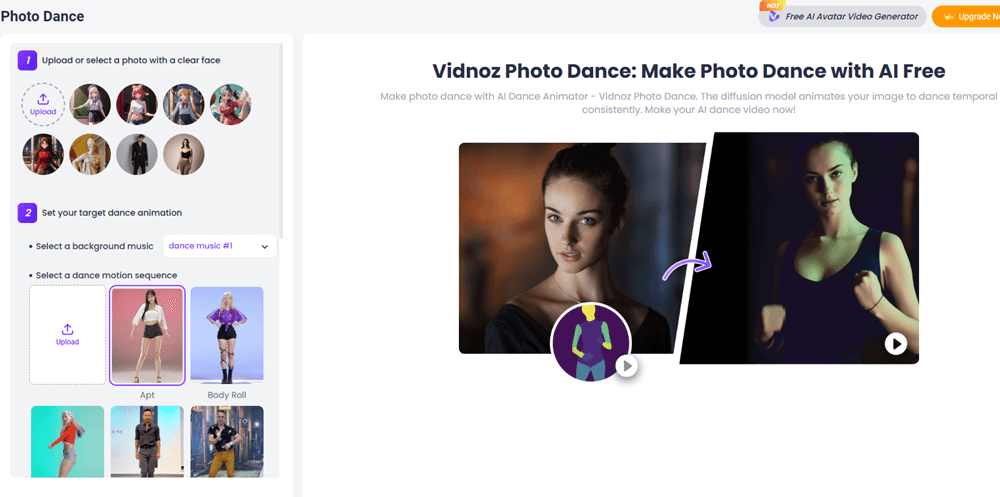1000x497 pixels.
Task: Click the Vidnoz logo icon beside Free AI Avatar
Action: tap(774, 17)
